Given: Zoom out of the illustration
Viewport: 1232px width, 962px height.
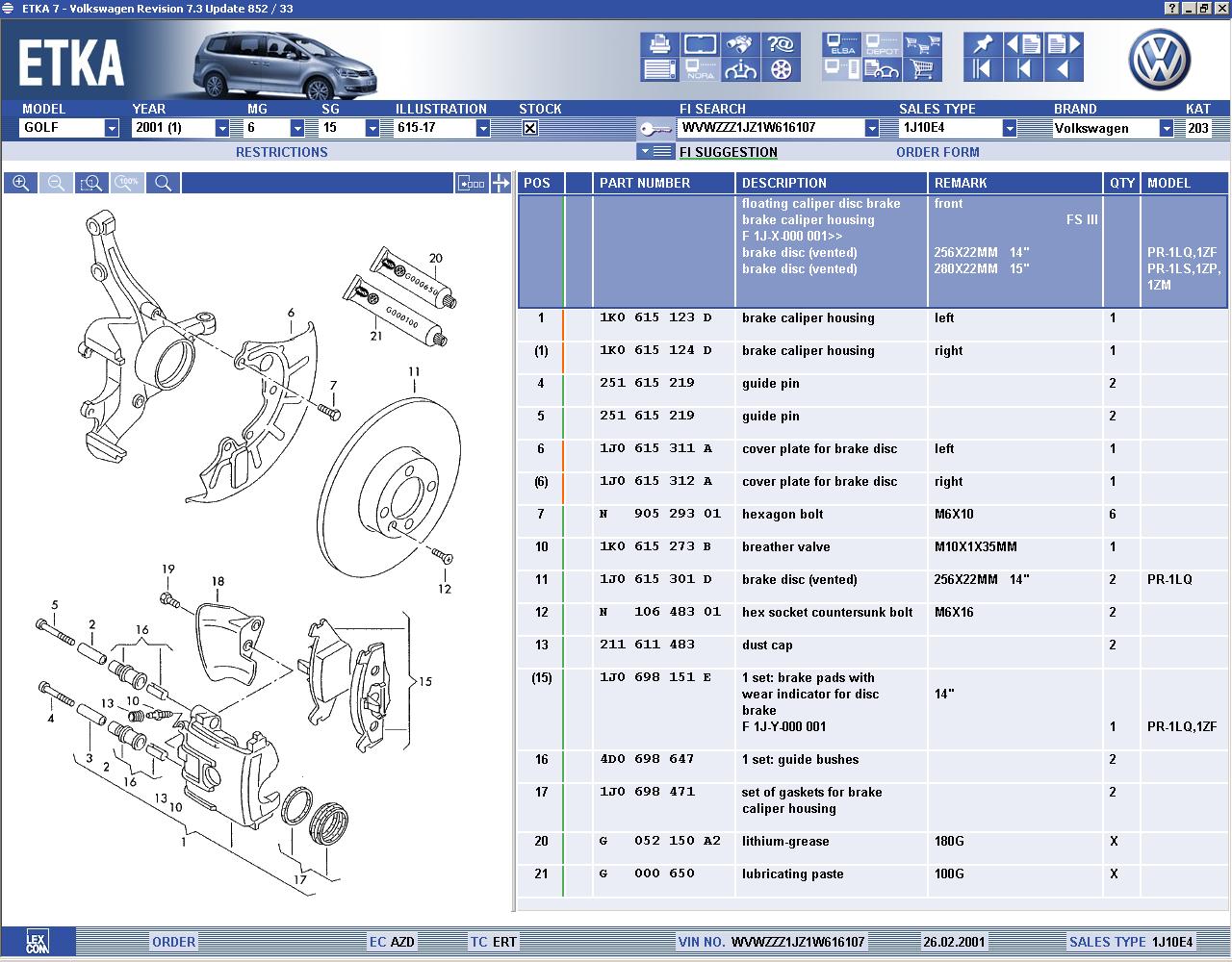Looking at the screenshot, I should (56, 183).
